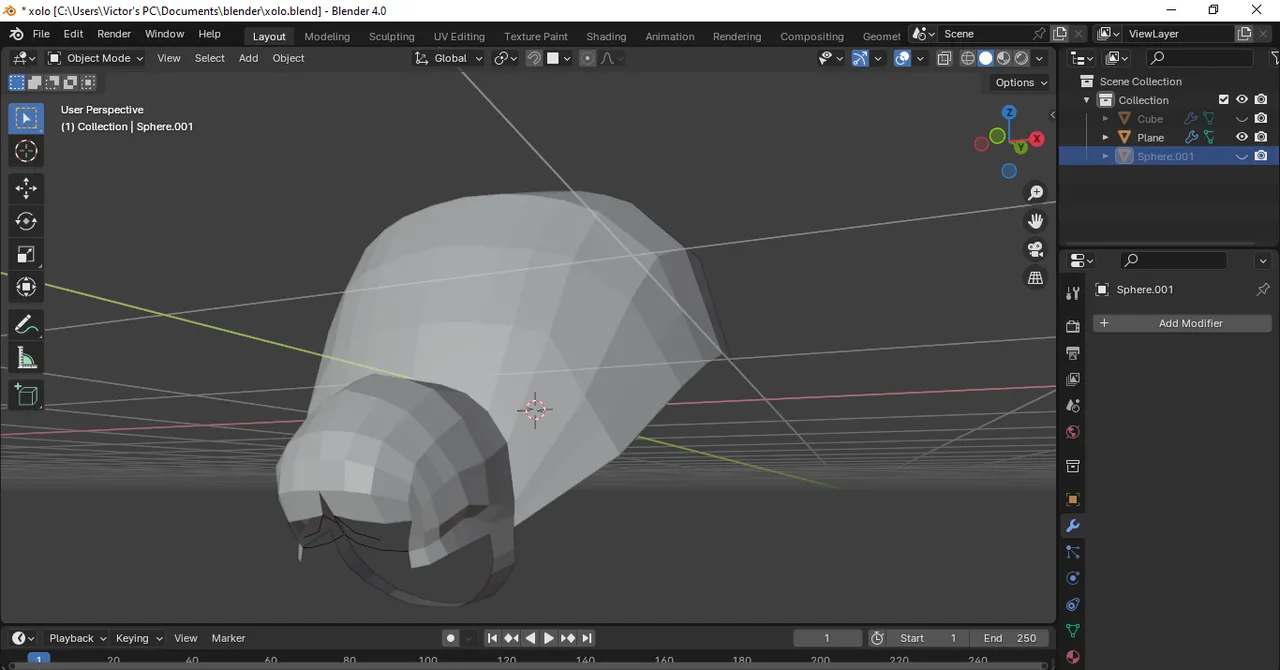
Task: Open the Collection properties tab
Action: coord(1072,466)
